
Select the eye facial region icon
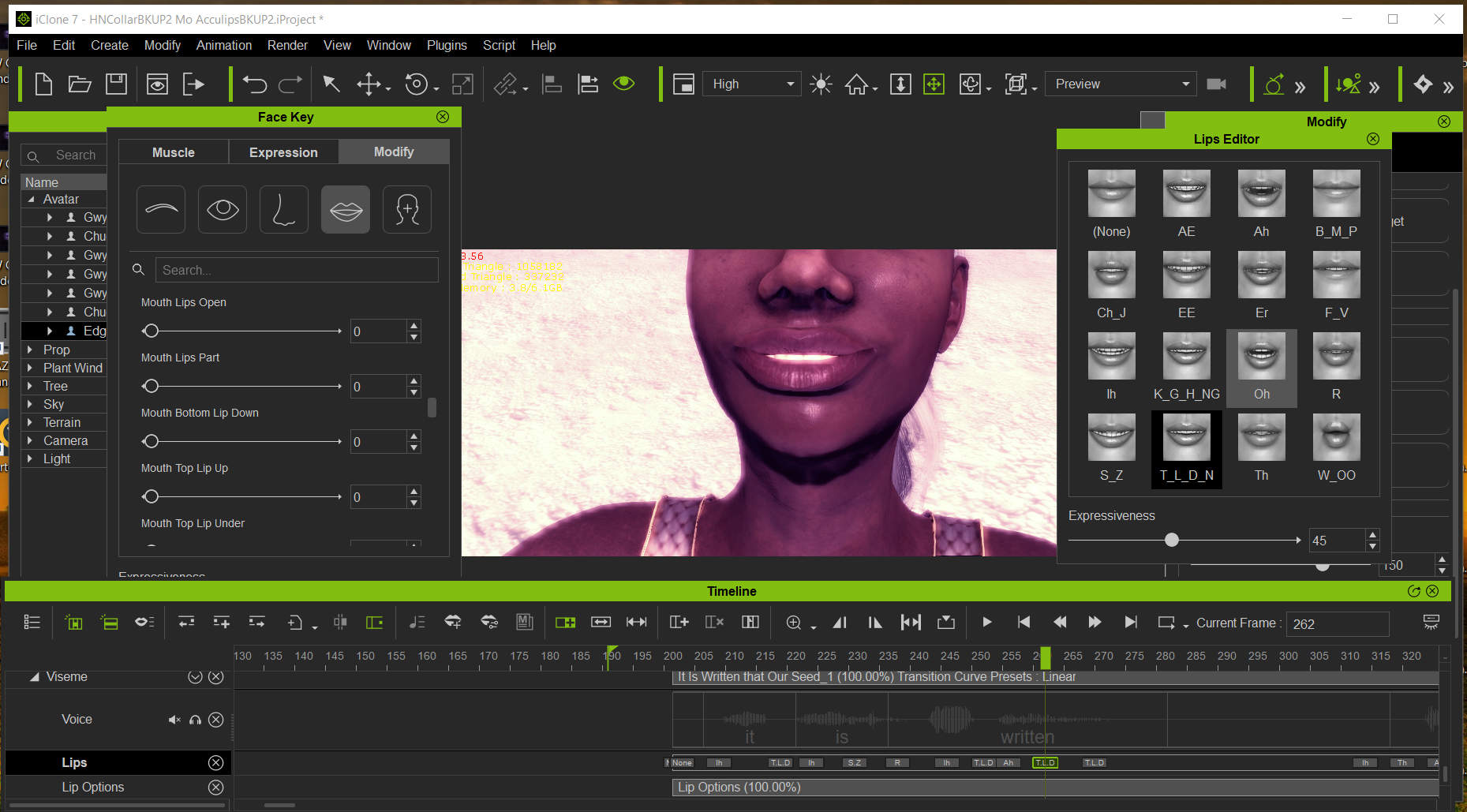click(223, 209)
